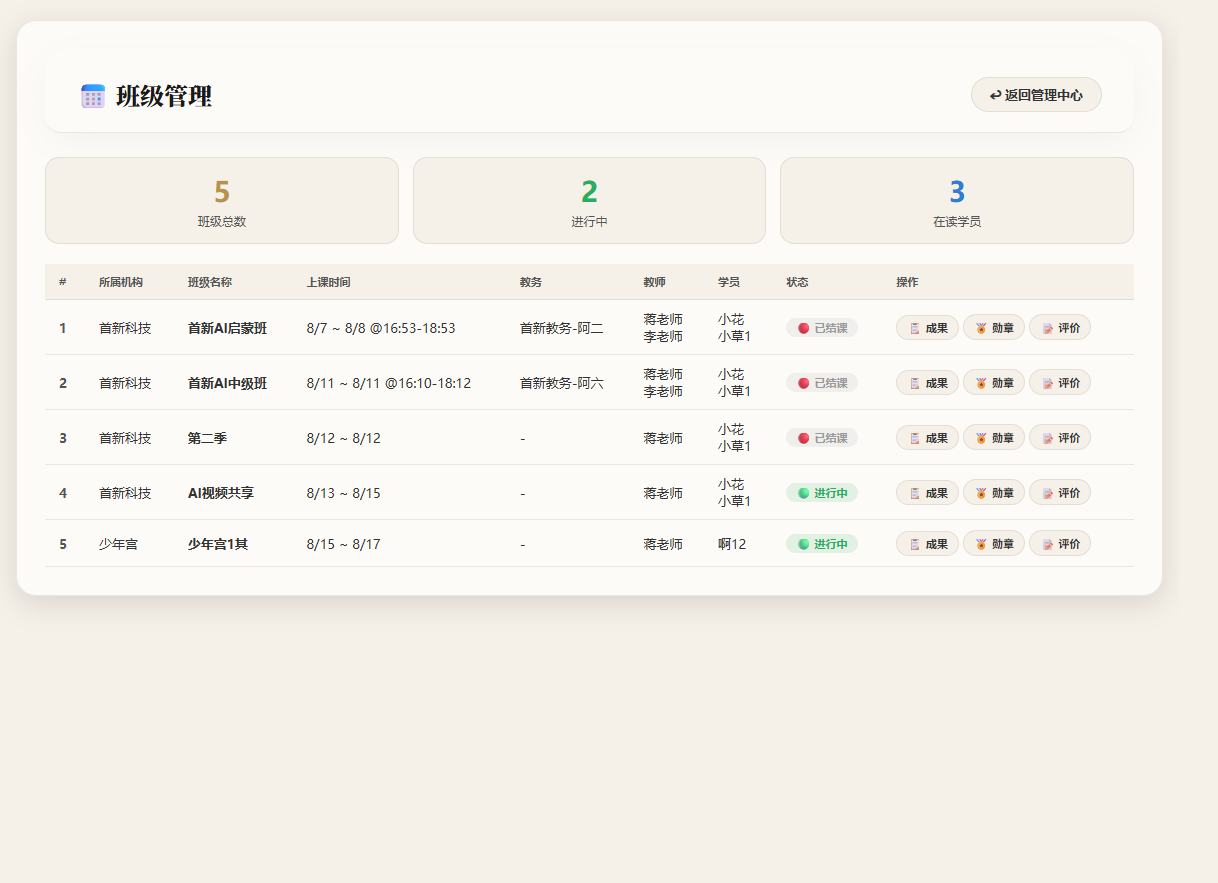Viewport: 1218px width, 883px height.
Task: Click schedule 8/13 ~ 8/15
Action: point(343,493)
